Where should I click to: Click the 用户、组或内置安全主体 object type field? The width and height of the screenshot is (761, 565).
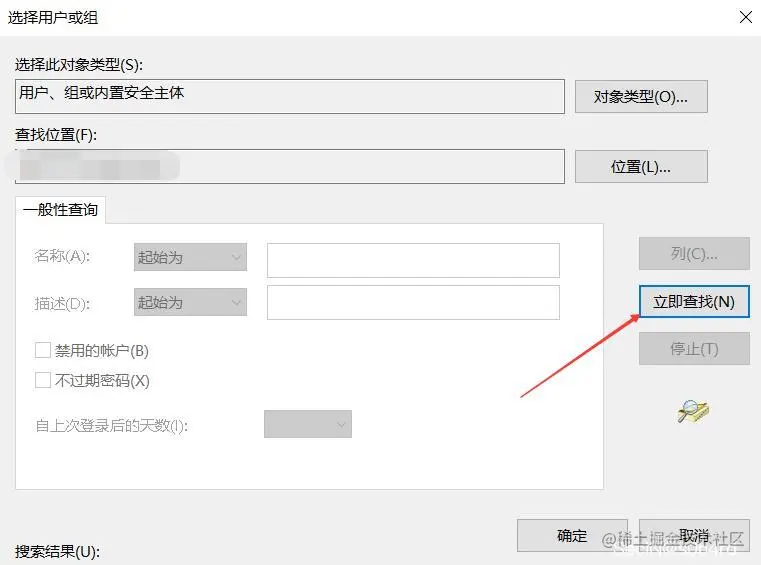tap(290, 97)
